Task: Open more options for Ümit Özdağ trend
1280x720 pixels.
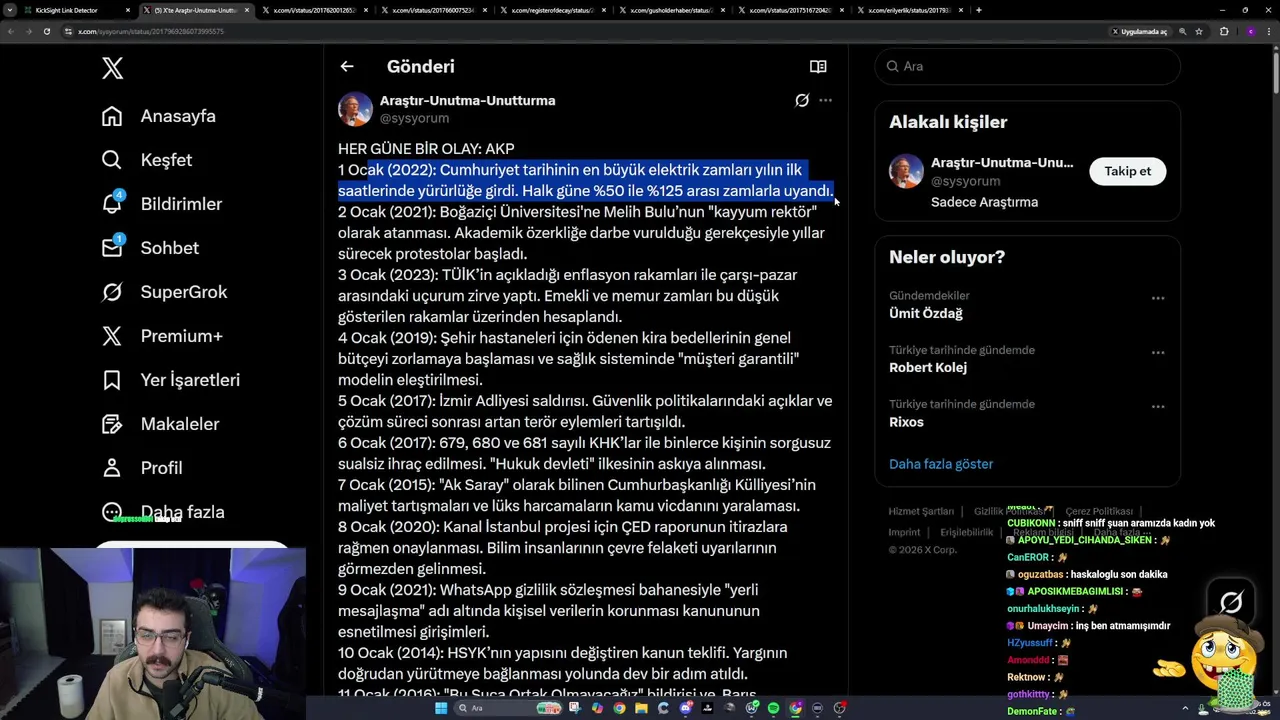Action: point(1157,298)
